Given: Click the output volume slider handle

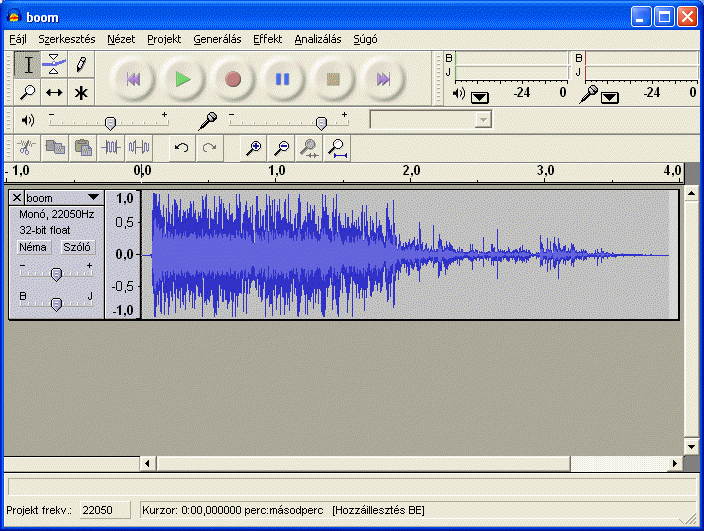Looking at the screenshot, I should (110, 123).
